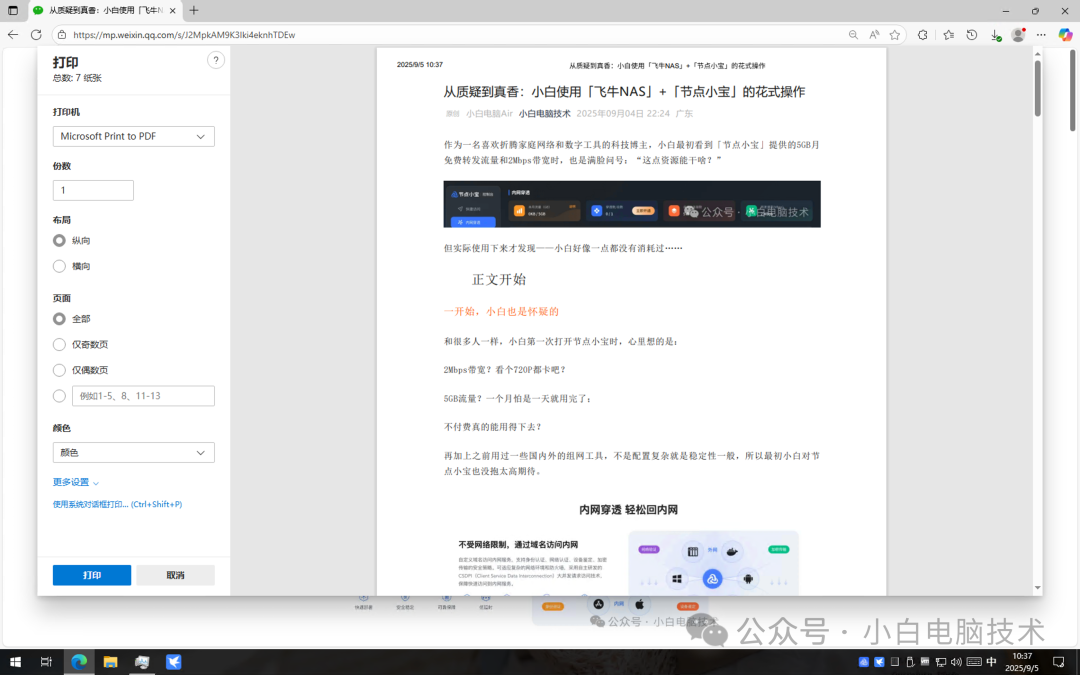
Task: Click the 正文开始 heading in preview
Action: [x=499, y=280]
